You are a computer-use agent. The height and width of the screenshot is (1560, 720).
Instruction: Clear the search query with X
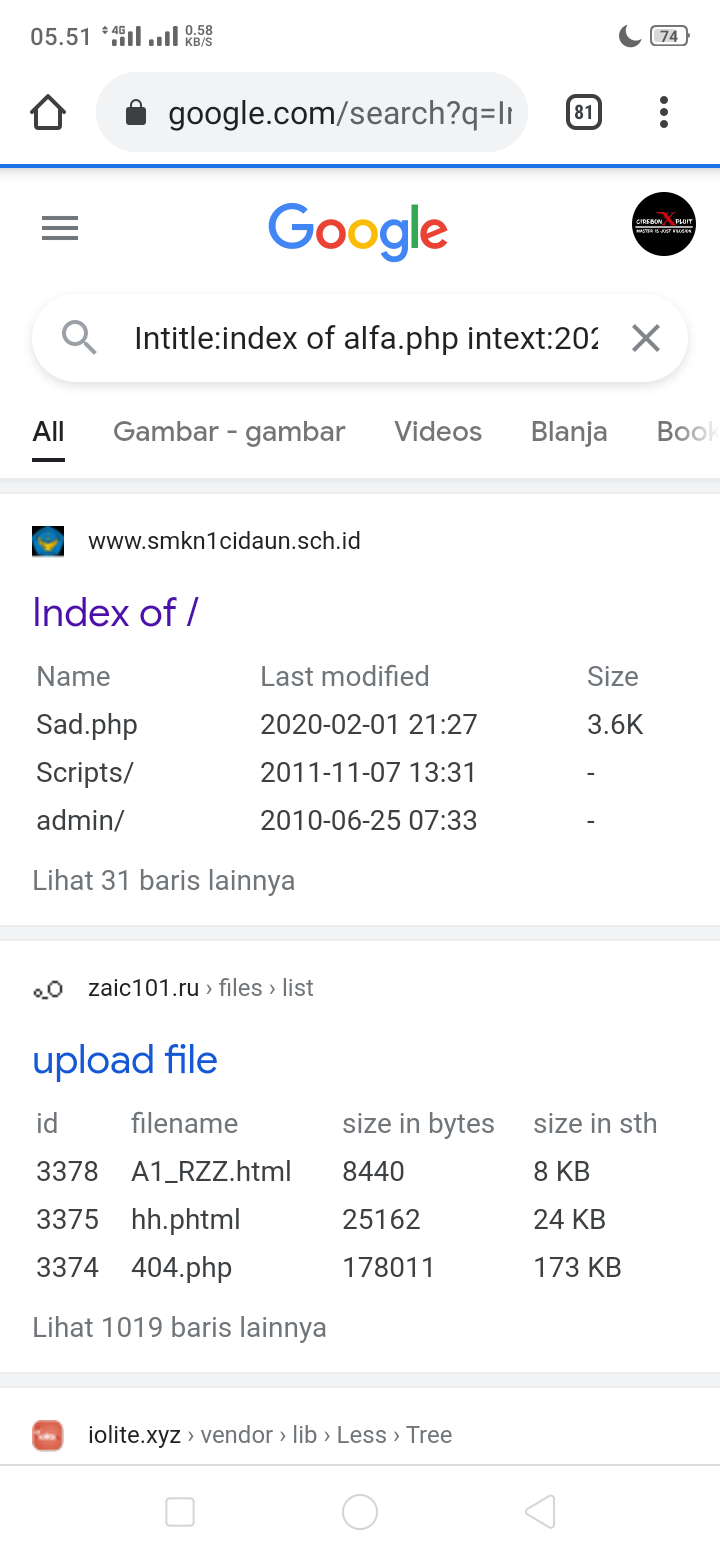646,339
